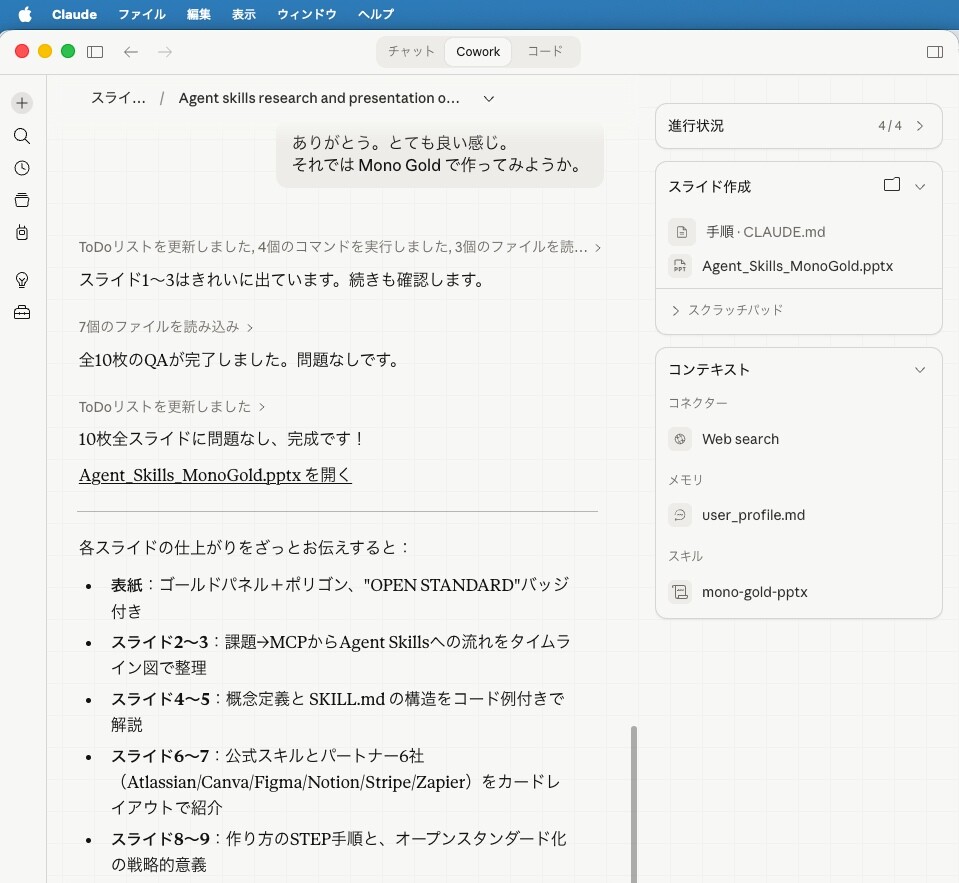Viewport: 959px width, 883px height.
Task: Go forward with the right arrow
Action: 165,52
